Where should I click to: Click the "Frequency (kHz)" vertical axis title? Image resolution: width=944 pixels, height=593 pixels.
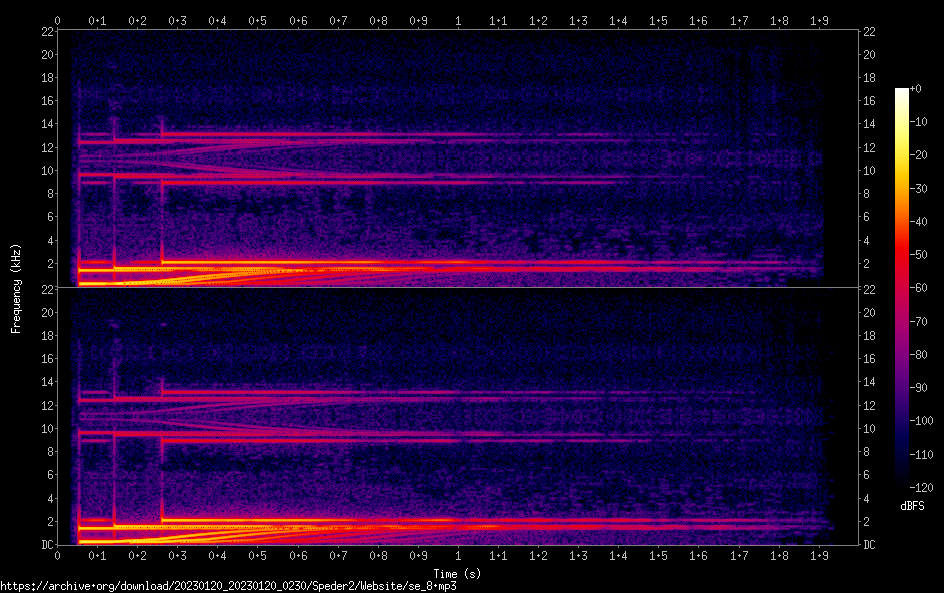(x=16, y=288)
